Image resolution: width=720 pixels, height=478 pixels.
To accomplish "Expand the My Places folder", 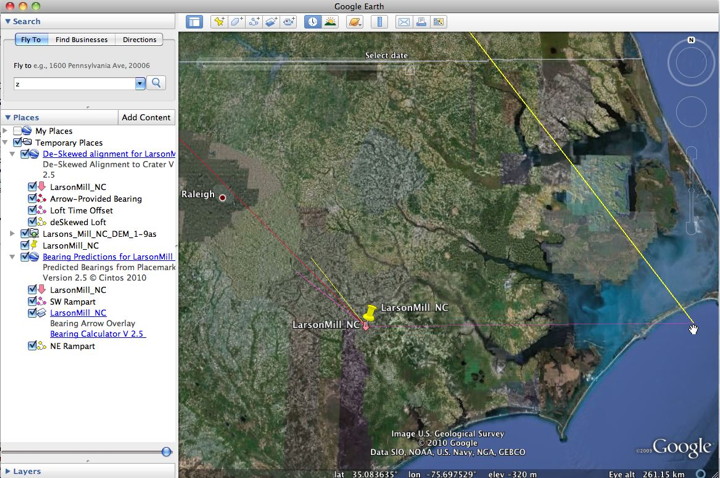I will [6, 131].
